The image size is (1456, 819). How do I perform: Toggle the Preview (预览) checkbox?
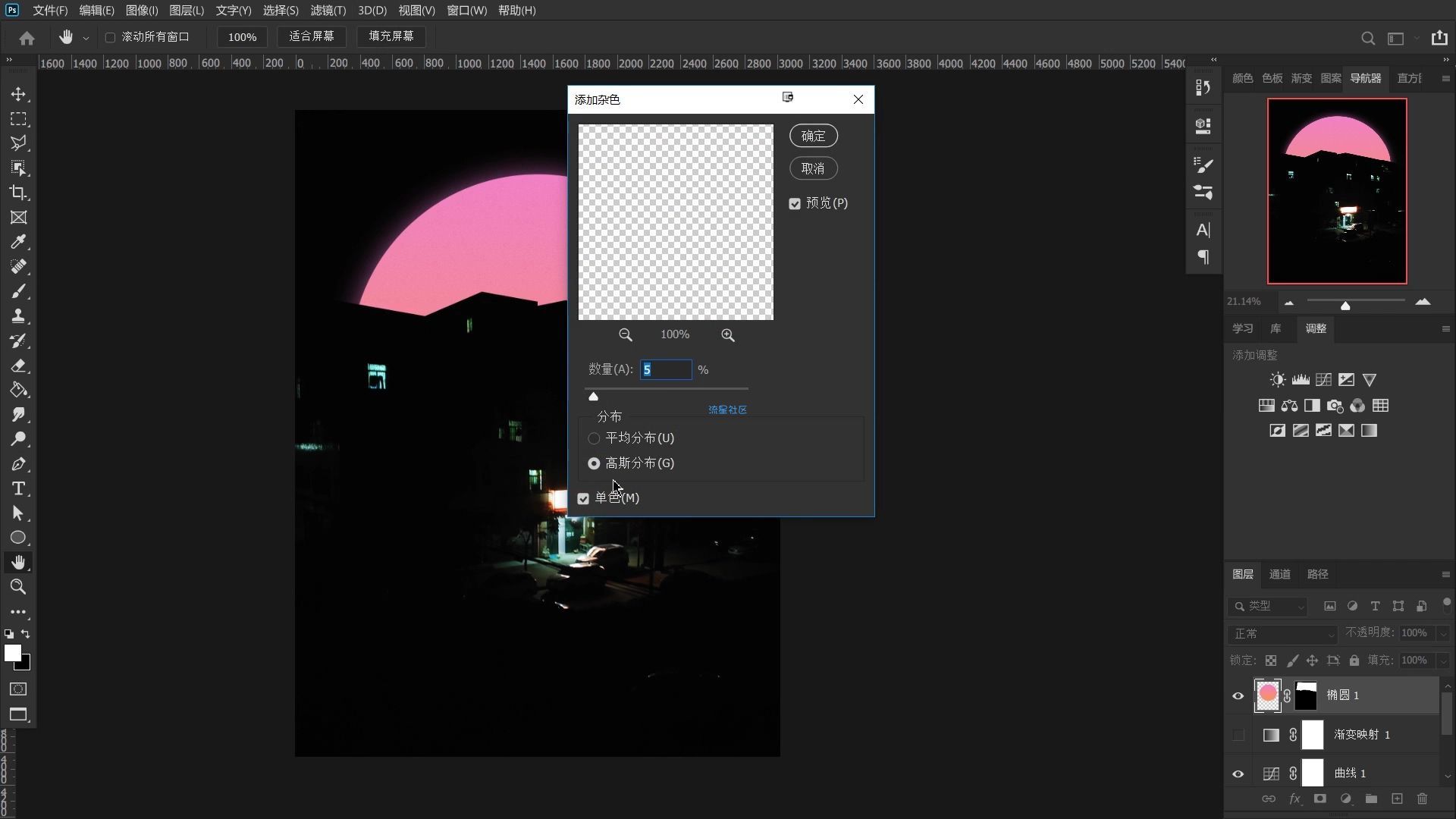795,203
